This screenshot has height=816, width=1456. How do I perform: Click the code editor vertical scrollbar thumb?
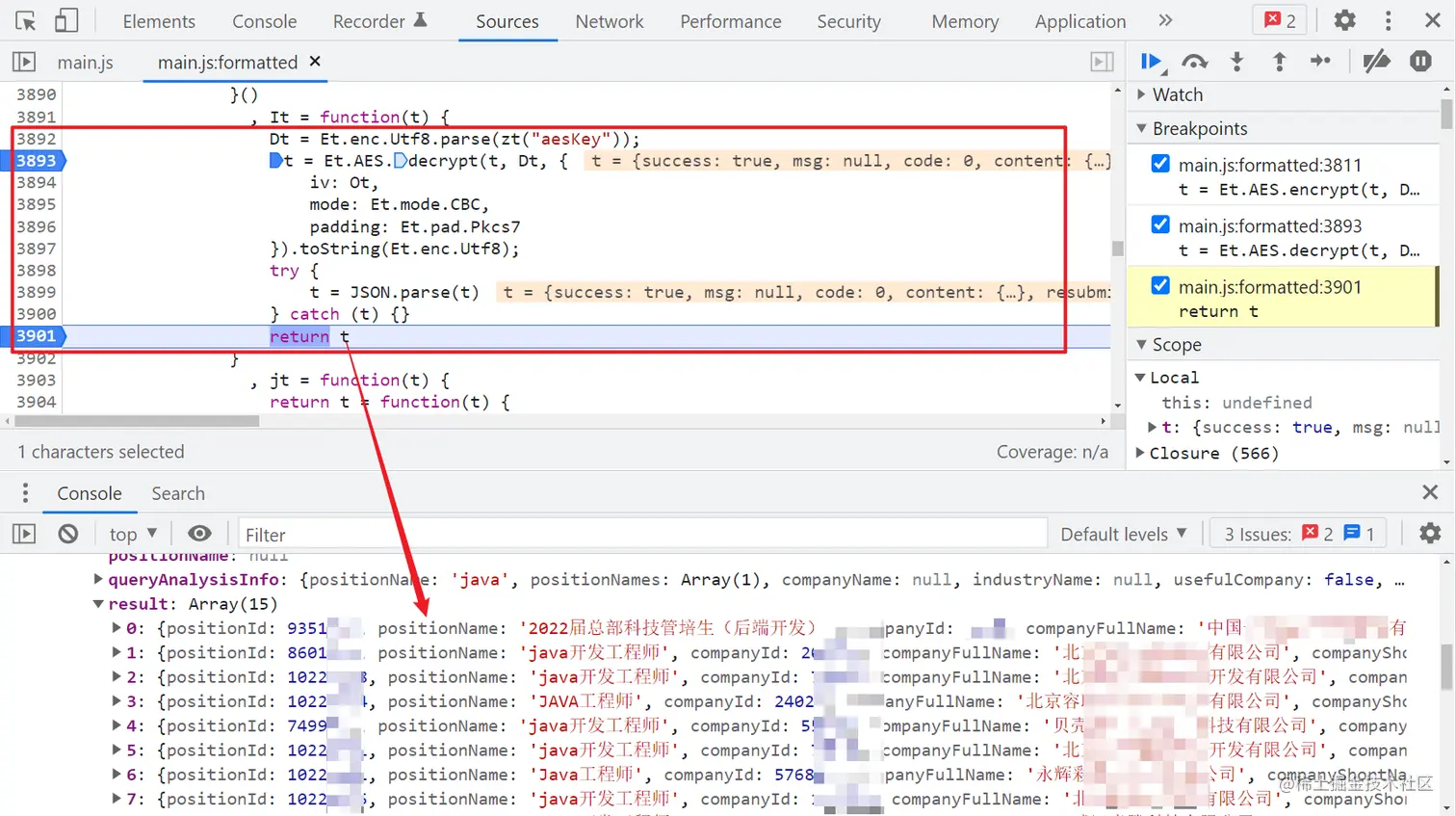point(1117,248)
